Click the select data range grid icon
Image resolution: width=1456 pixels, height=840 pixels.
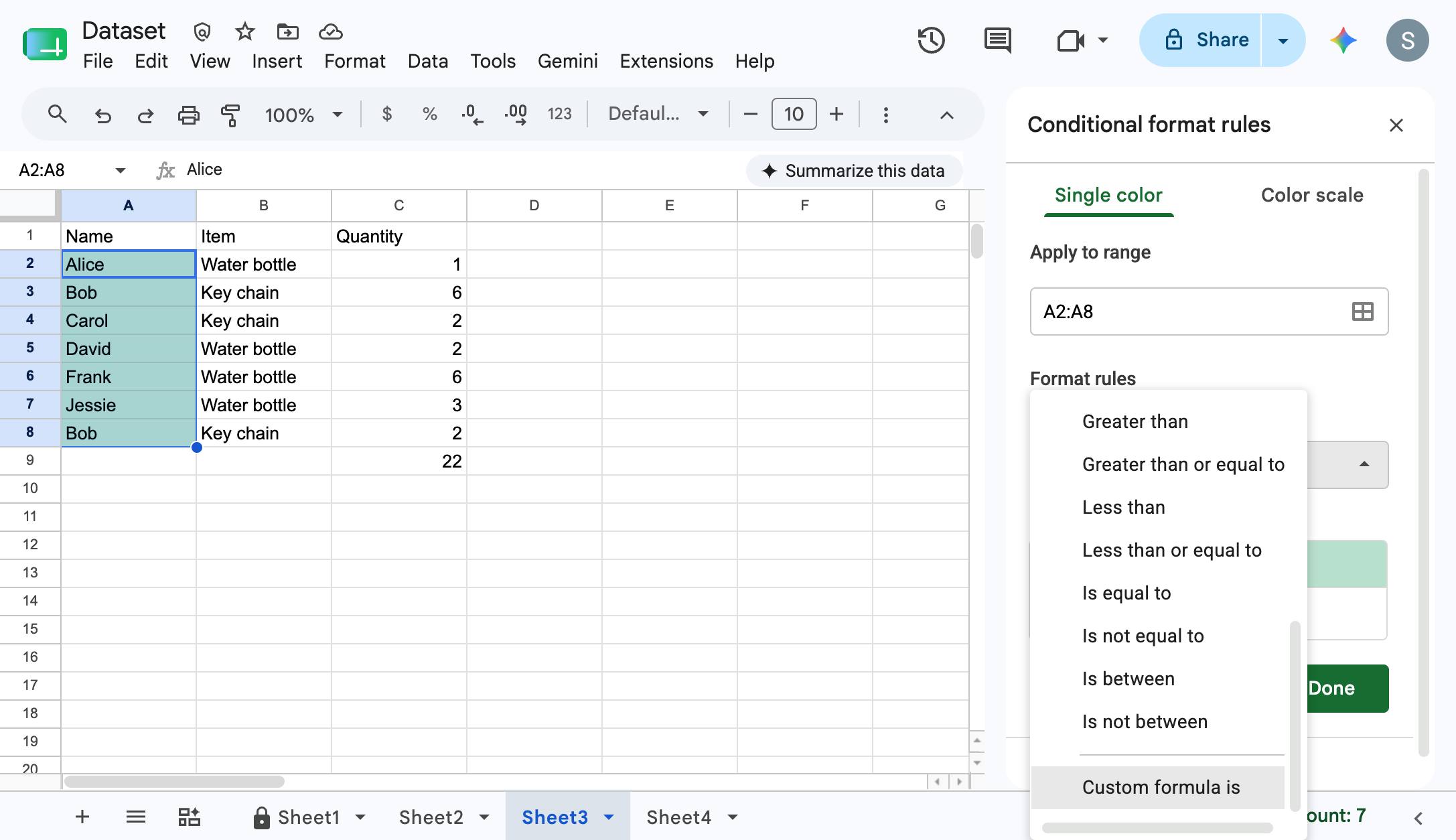[1362, 311]
